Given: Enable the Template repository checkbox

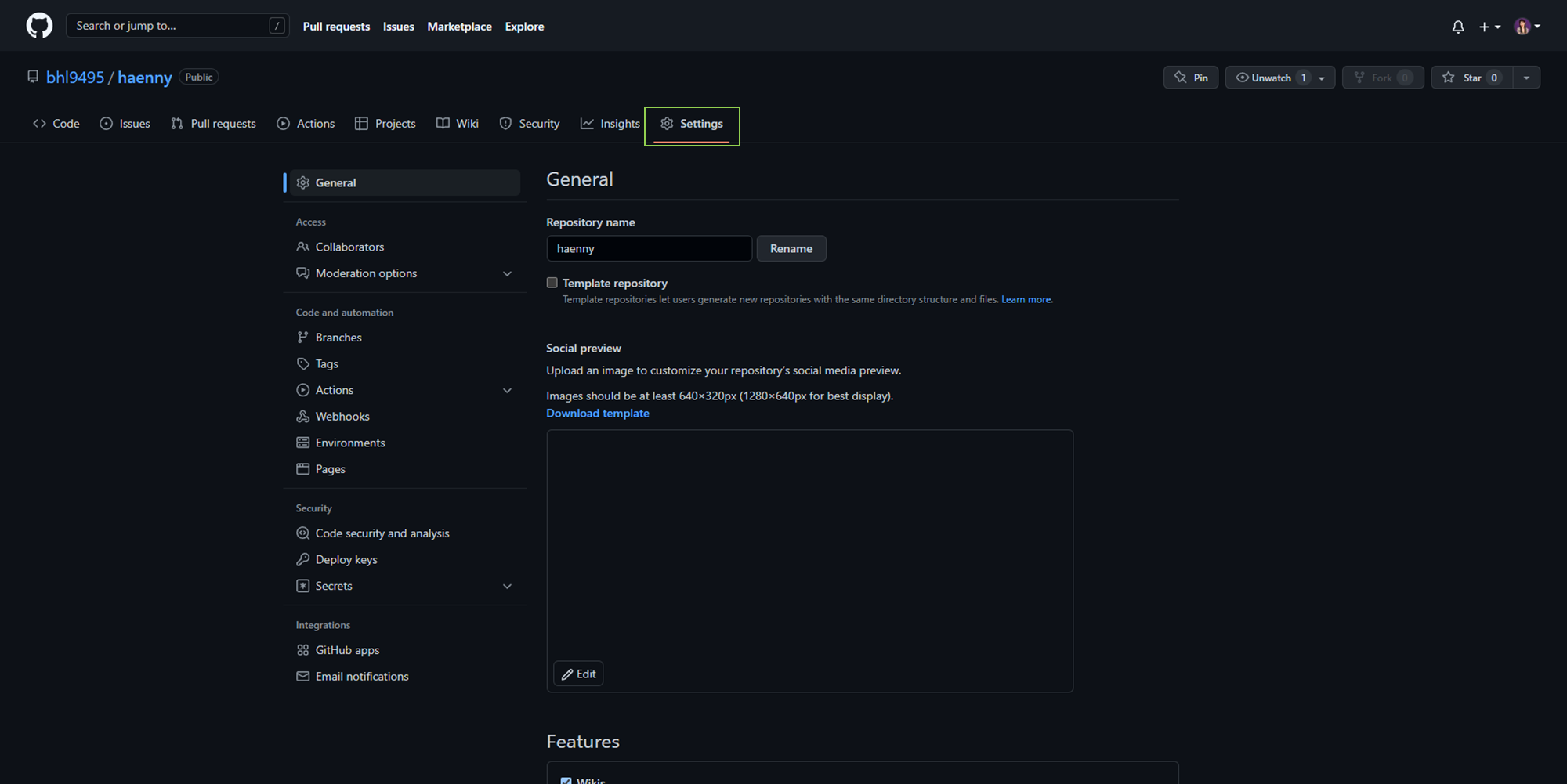Looking at the screenshot, I should [x=552, y=283].
